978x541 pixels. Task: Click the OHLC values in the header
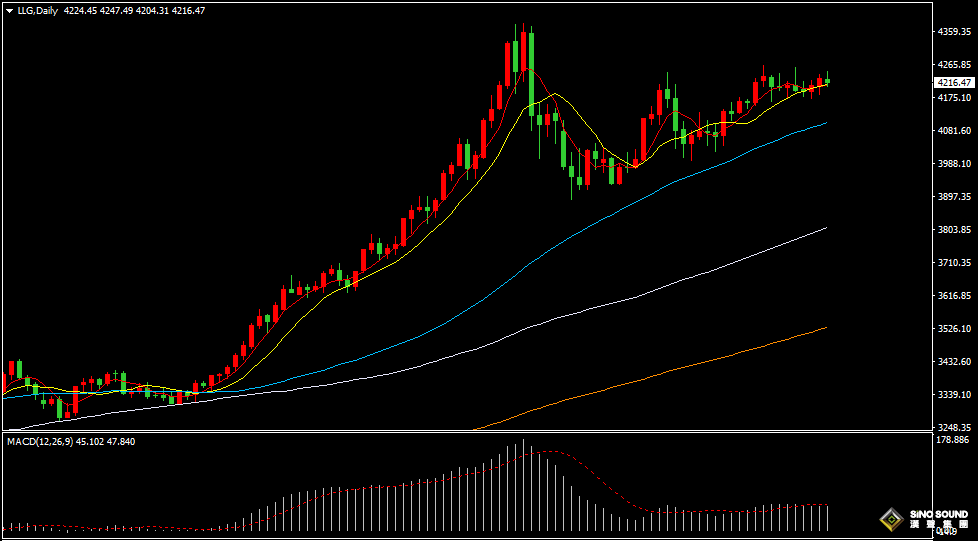coord(134,11)
